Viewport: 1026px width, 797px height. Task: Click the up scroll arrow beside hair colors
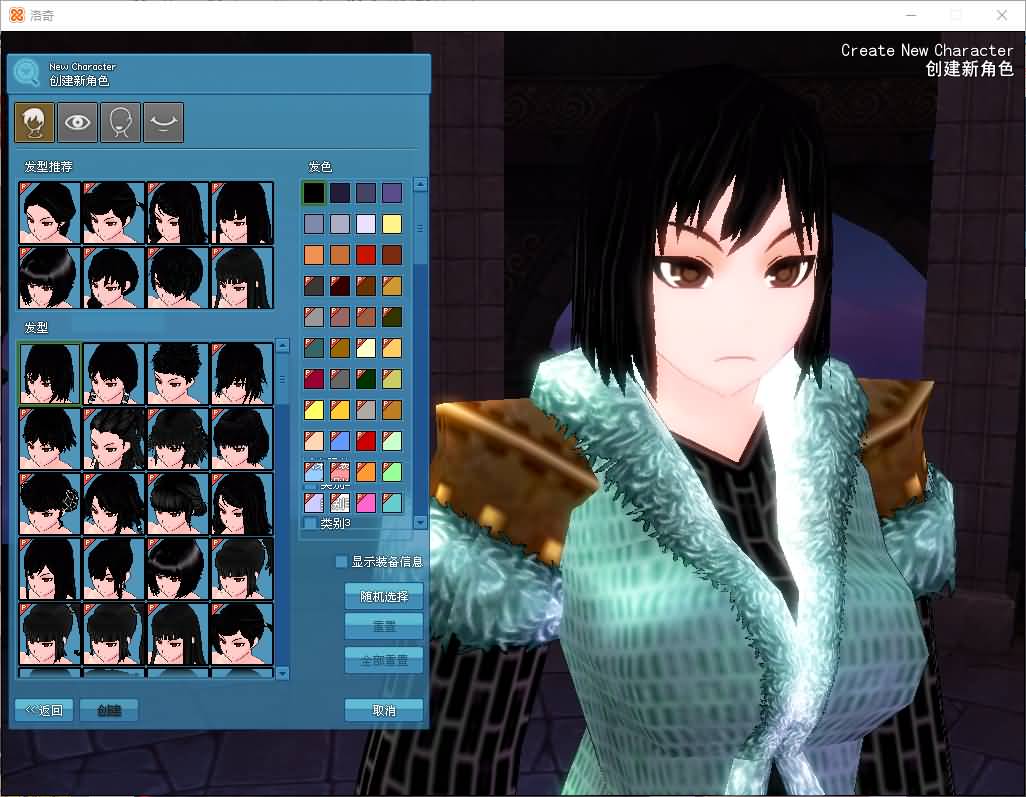(420, 184)
